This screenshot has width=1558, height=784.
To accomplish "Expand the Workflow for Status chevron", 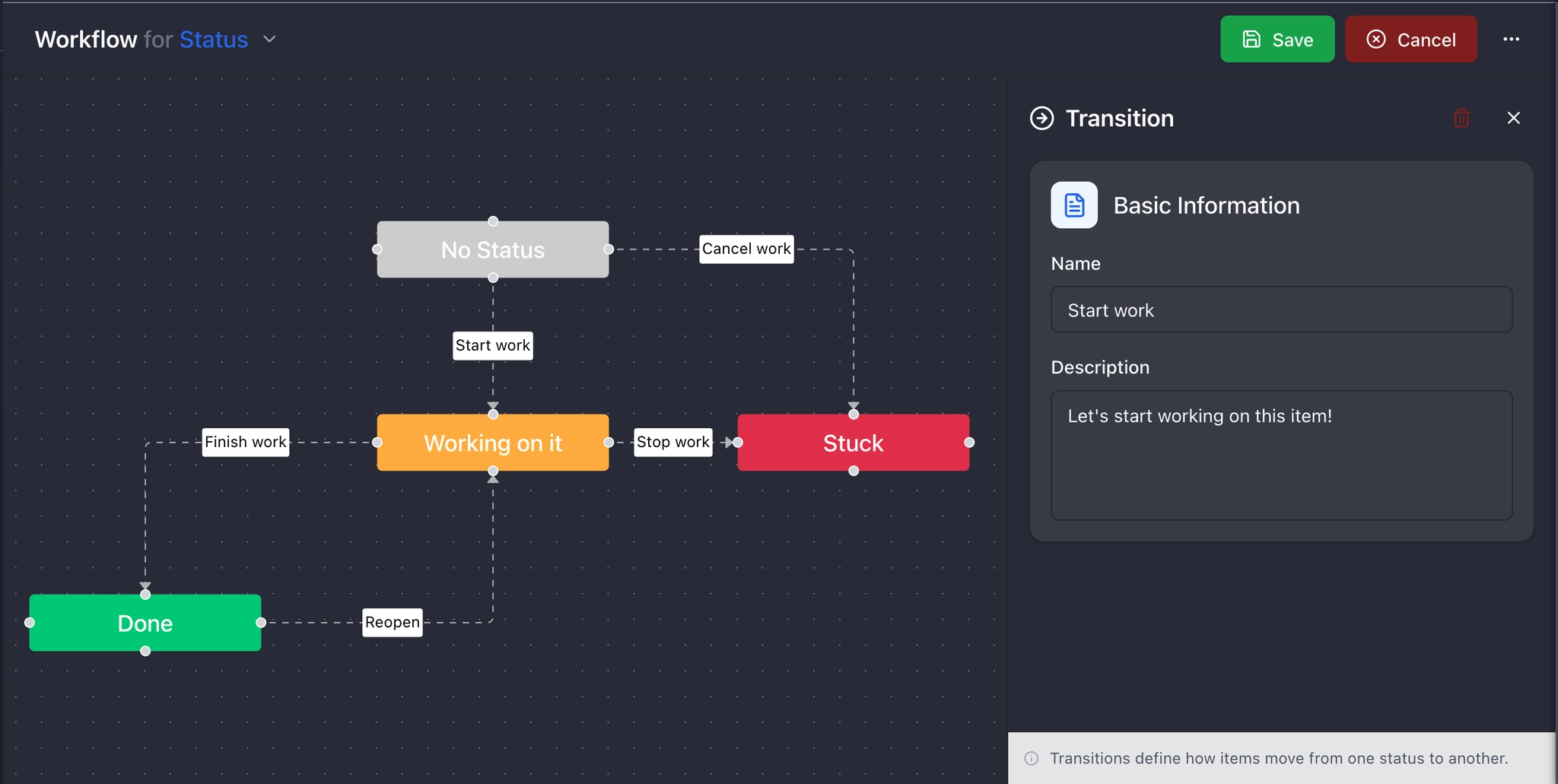I will 269,40.
